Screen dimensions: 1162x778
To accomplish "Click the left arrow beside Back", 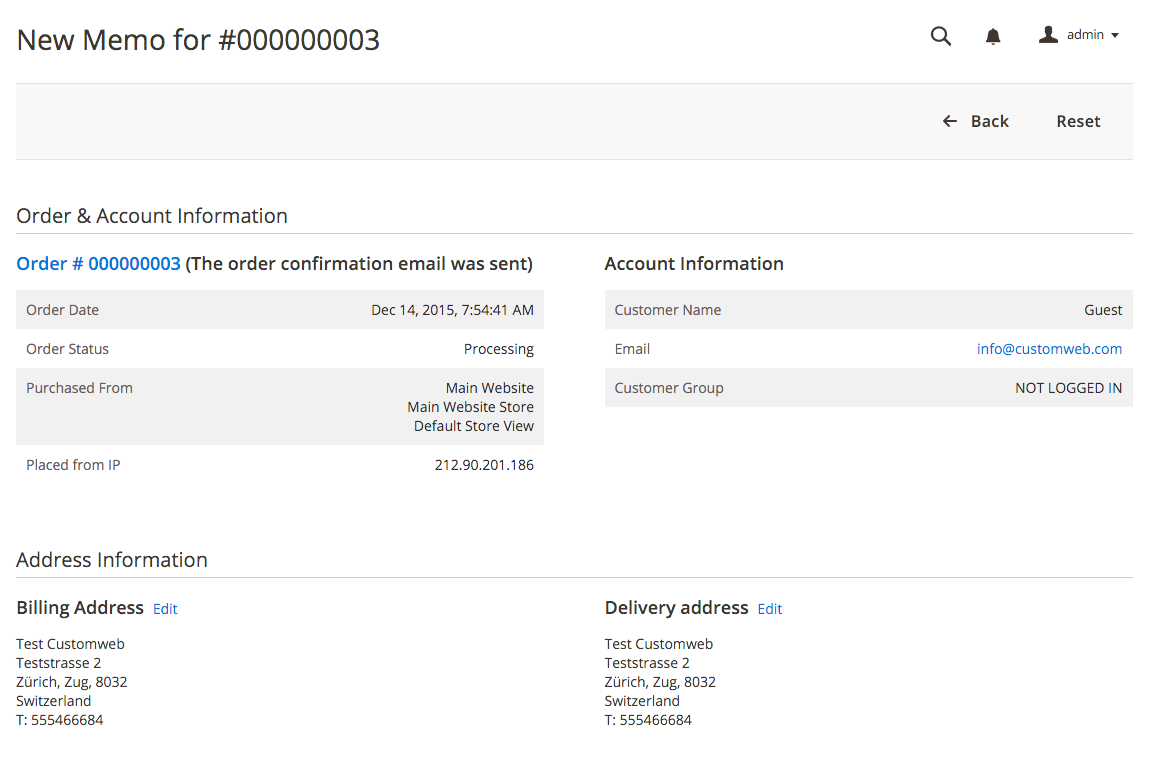I will tap(950, 121).
